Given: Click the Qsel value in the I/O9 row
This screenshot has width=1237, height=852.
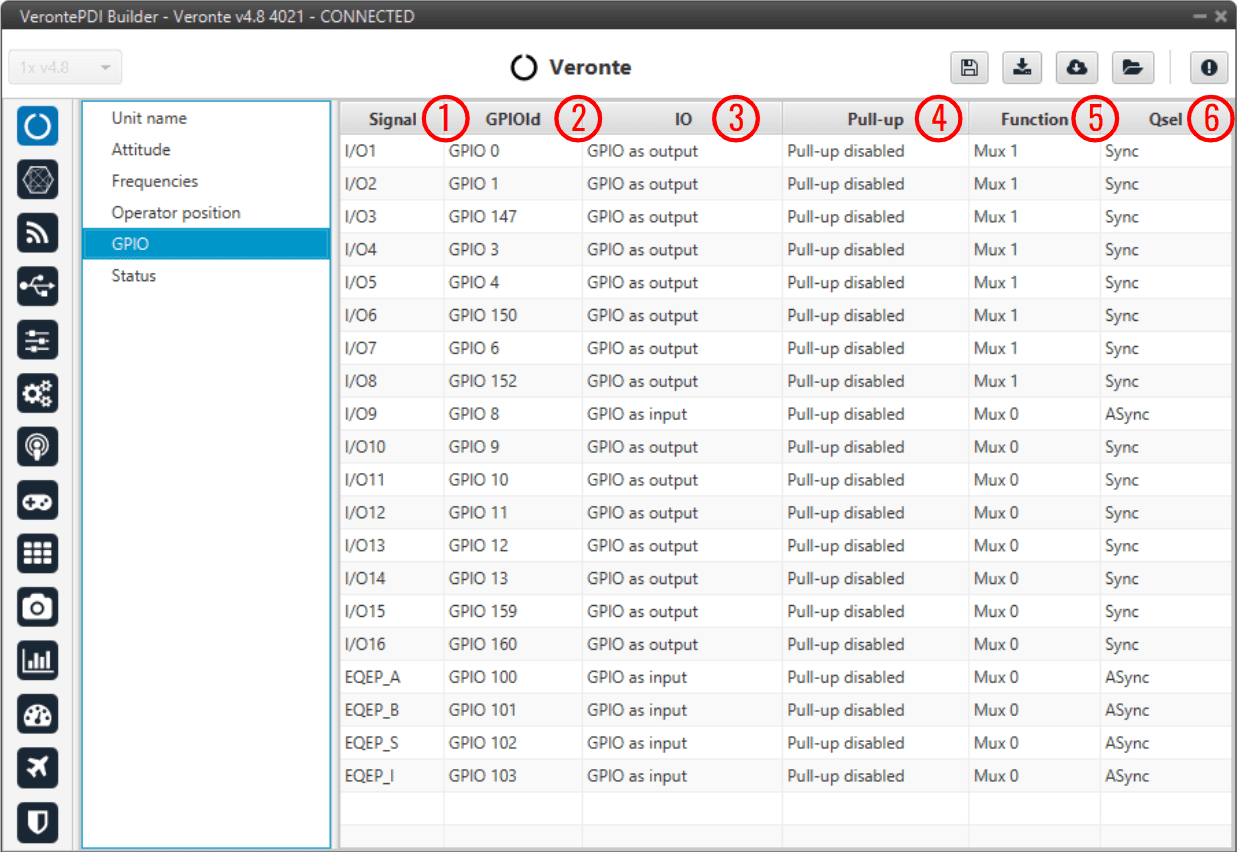Looking at the screenshot, I should tap(1166, 414).
